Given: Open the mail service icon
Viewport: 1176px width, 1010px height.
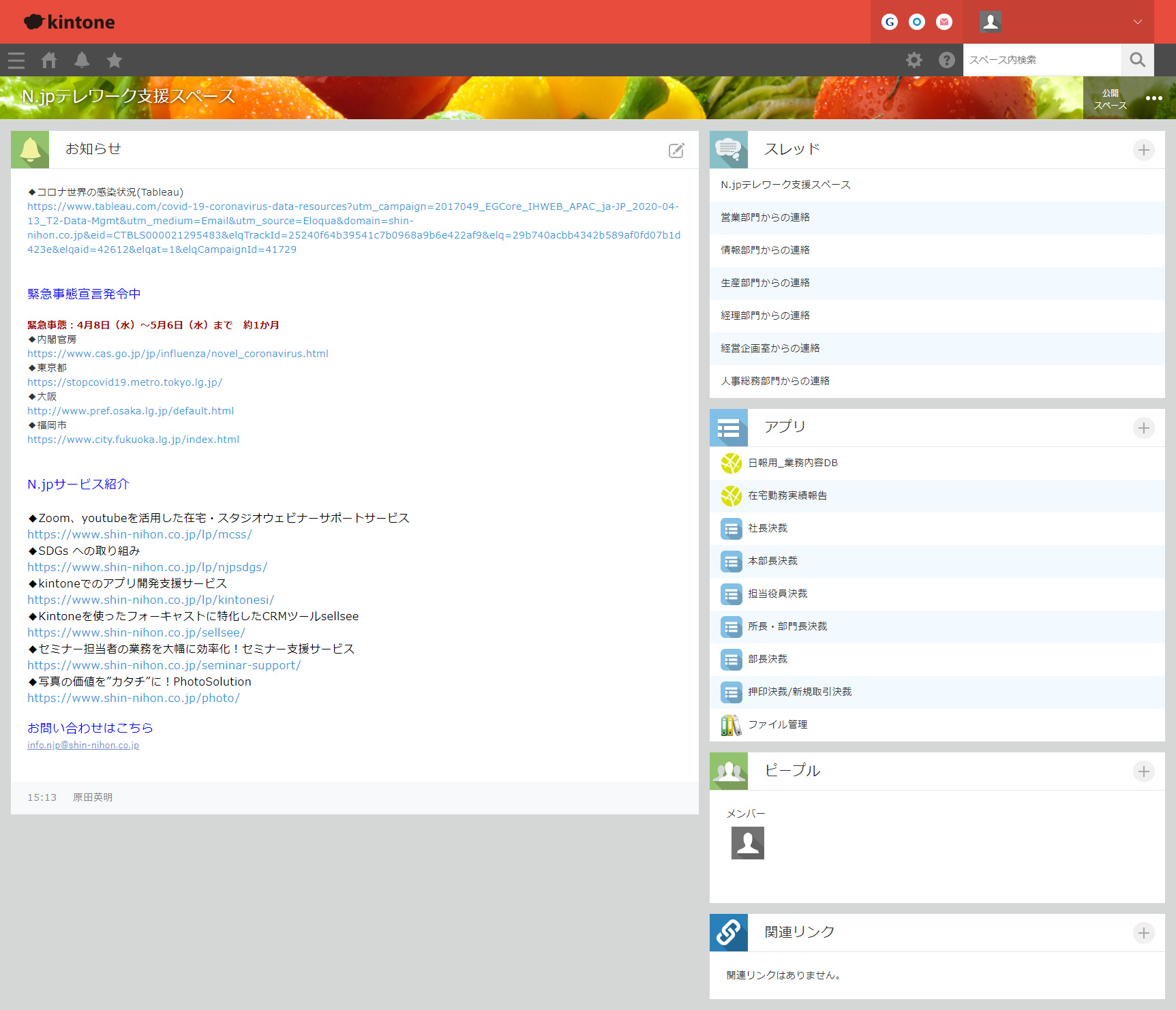Looking at the screenshot, I should (944, 22).
